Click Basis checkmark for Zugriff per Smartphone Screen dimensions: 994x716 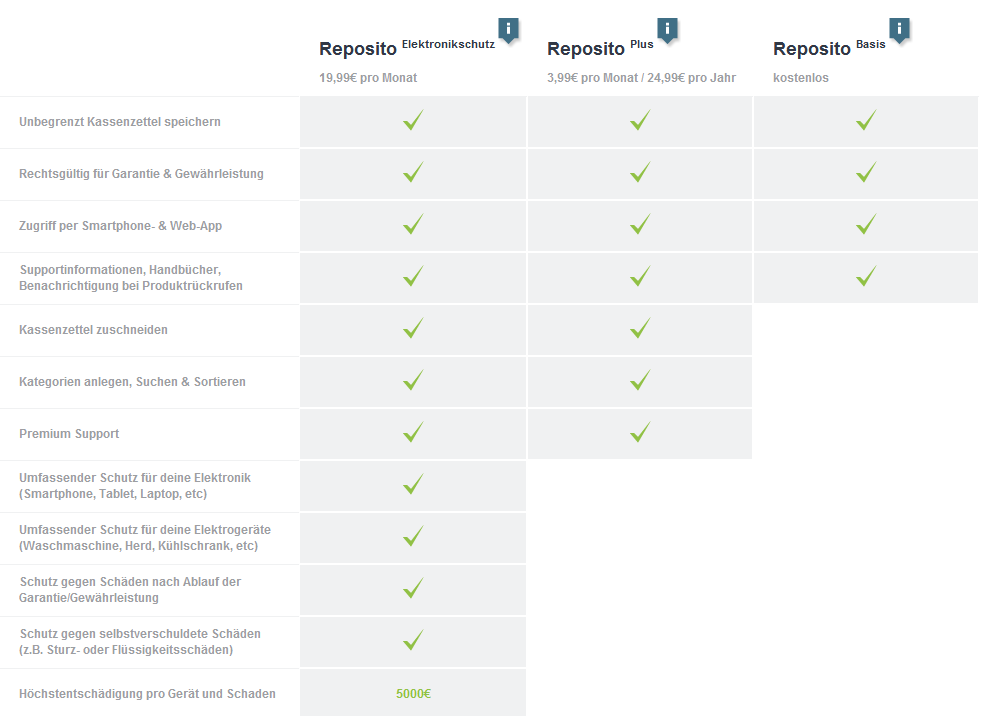click(867, 225)
